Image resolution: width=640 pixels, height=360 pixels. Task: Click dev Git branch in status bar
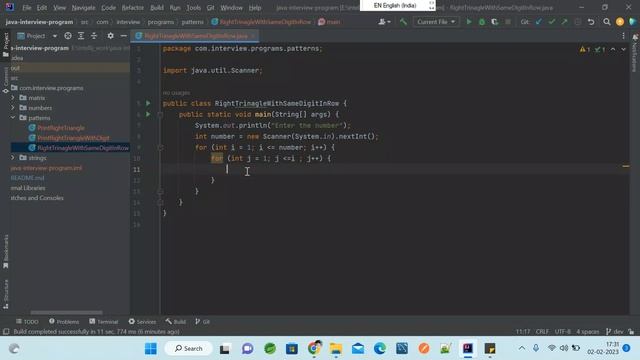click(615, 331)
